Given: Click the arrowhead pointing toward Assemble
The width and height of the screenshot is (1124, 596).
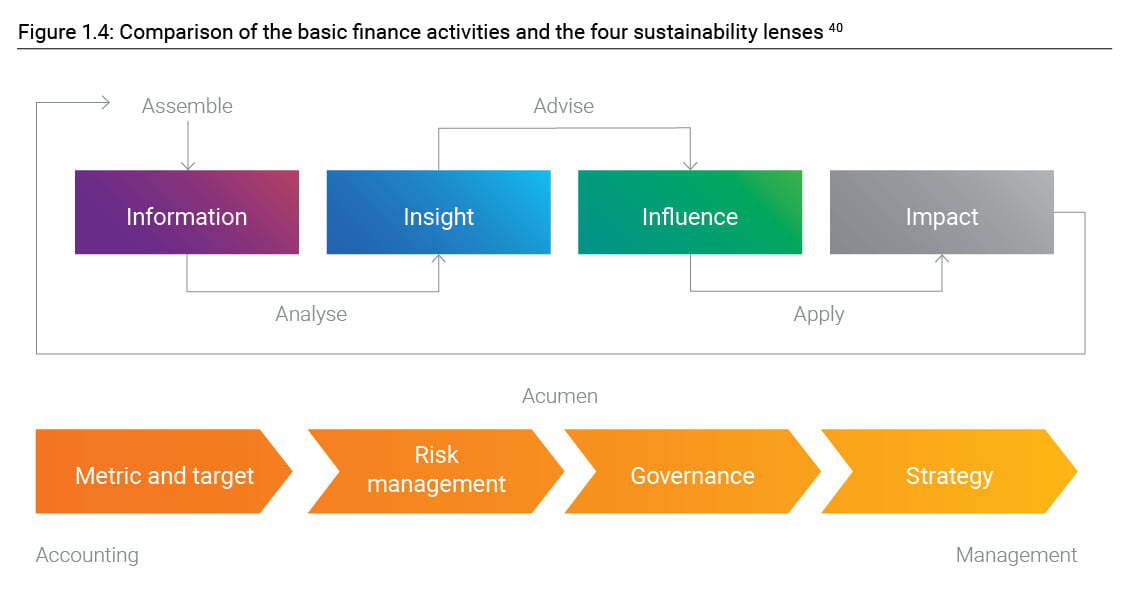Looking at the screenshot, I should click(105, 103).
